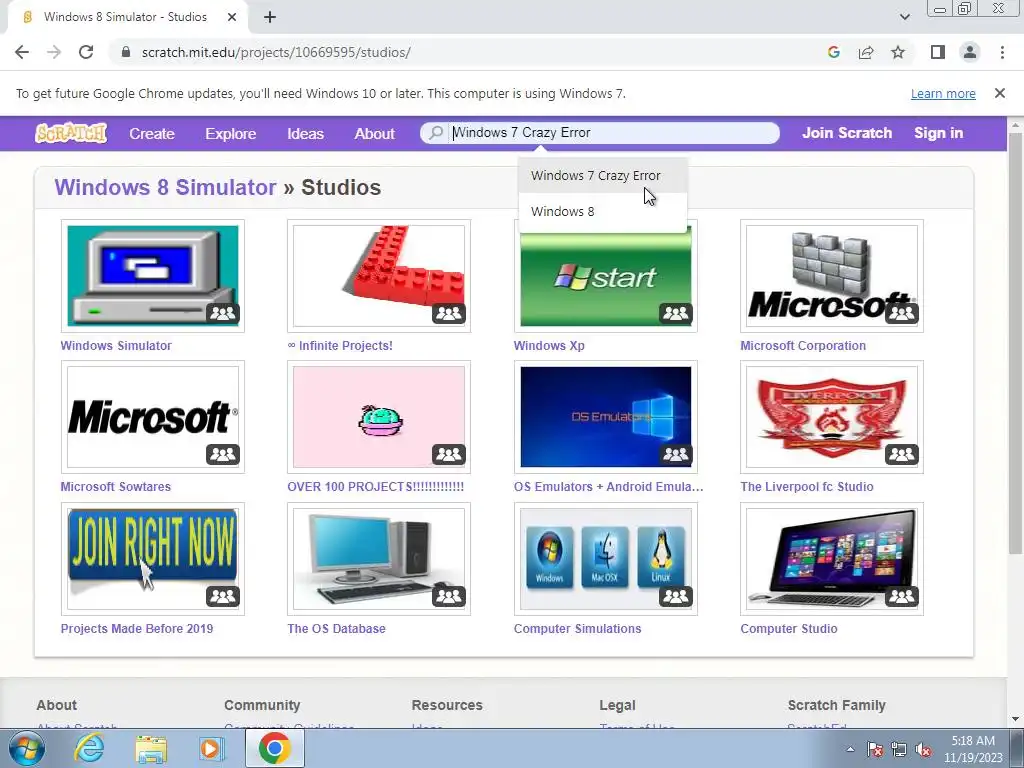Image resolution: width=1024 pixels, height=768 pixels.
Task: Open the Windows Xp start thumbnail
Action: pos(605,281)
